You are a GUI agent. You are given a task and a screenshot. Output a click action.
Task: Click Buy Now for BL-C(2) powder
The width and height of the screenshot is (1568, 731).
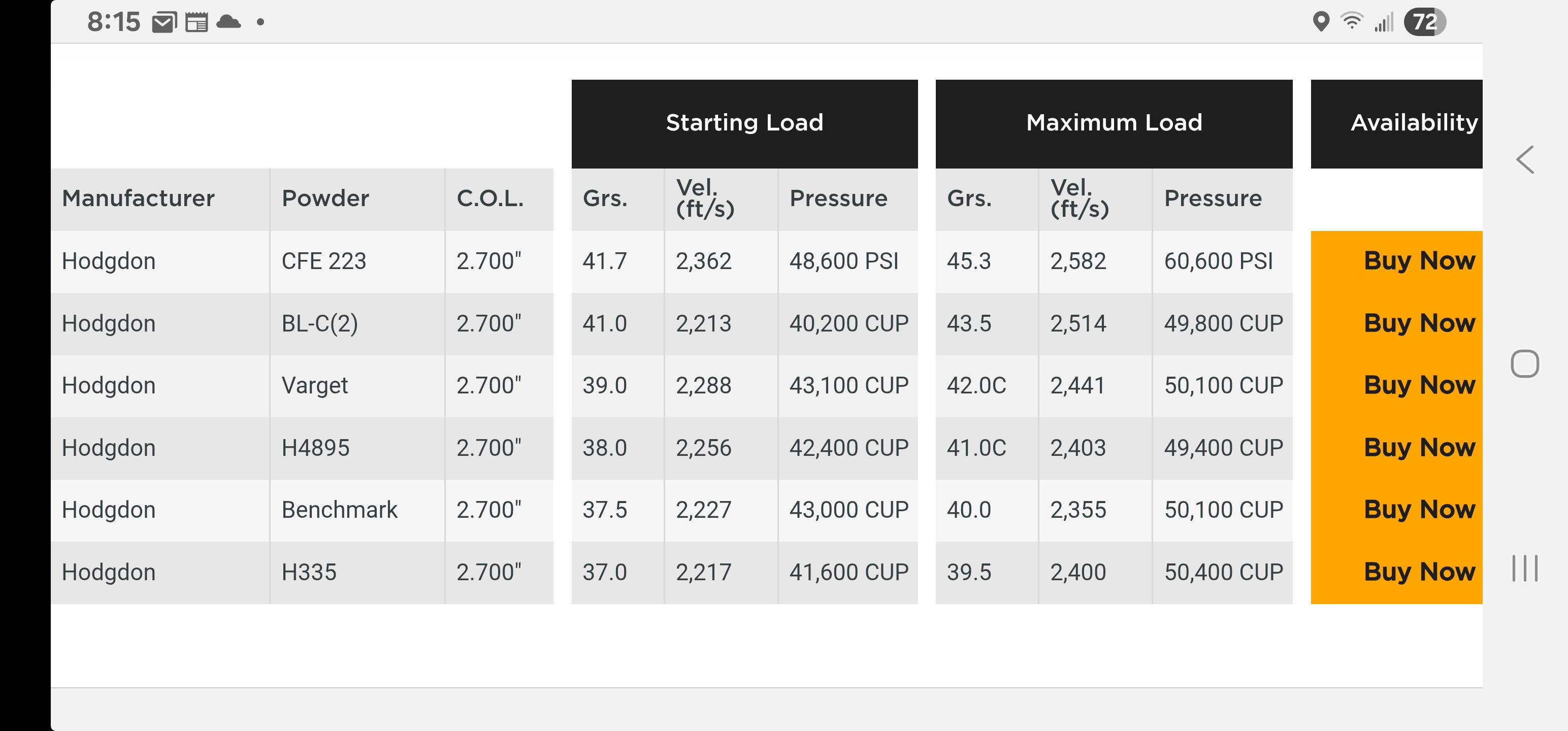1419,323
